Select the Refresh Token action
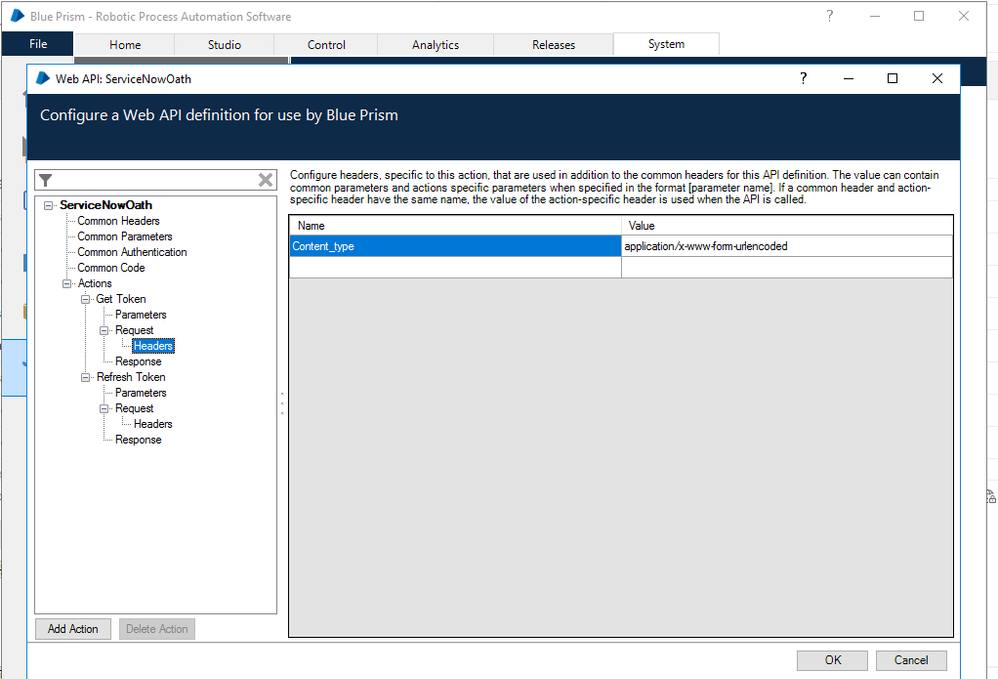998x679 pixels. [130, 377]
